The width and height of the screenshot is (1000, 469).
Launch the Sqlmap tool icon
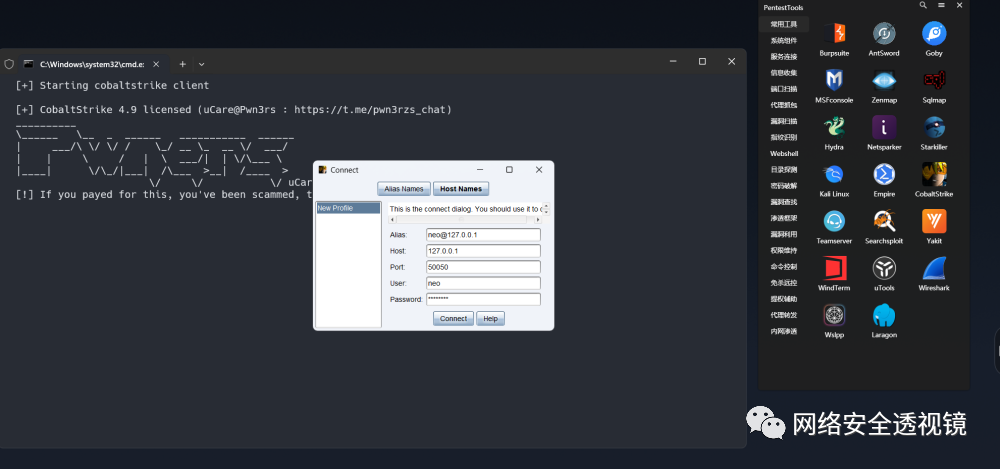tap(934, 80)
